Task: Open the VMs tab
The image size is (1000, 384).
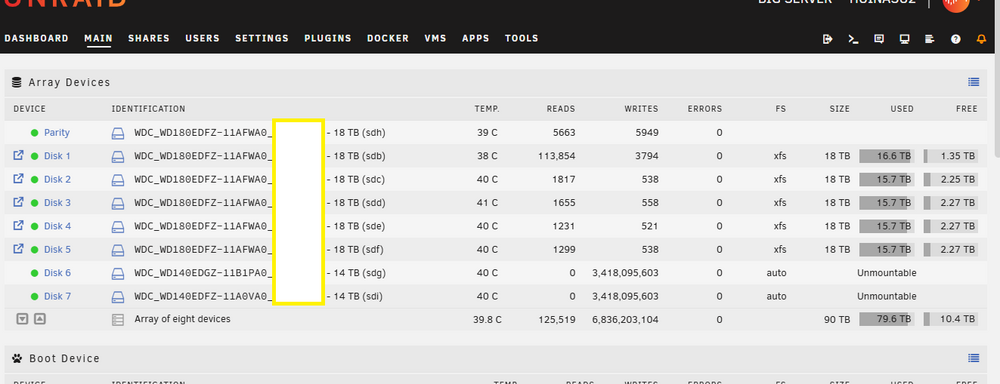Action: point(436,38)
